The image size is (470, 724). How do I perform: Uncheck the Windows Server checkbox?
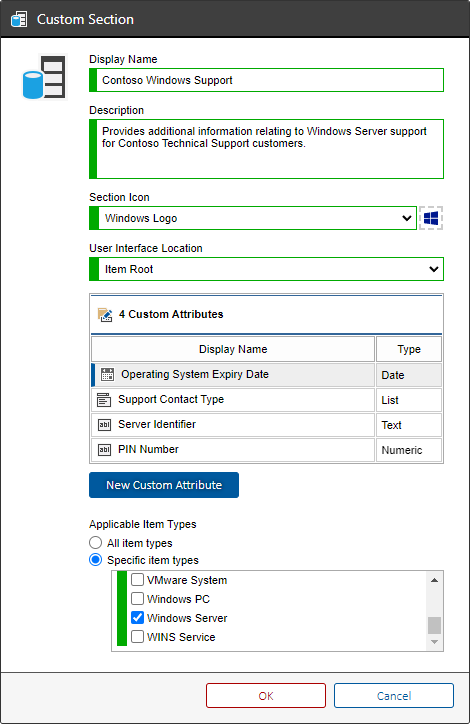pos(137,617)
